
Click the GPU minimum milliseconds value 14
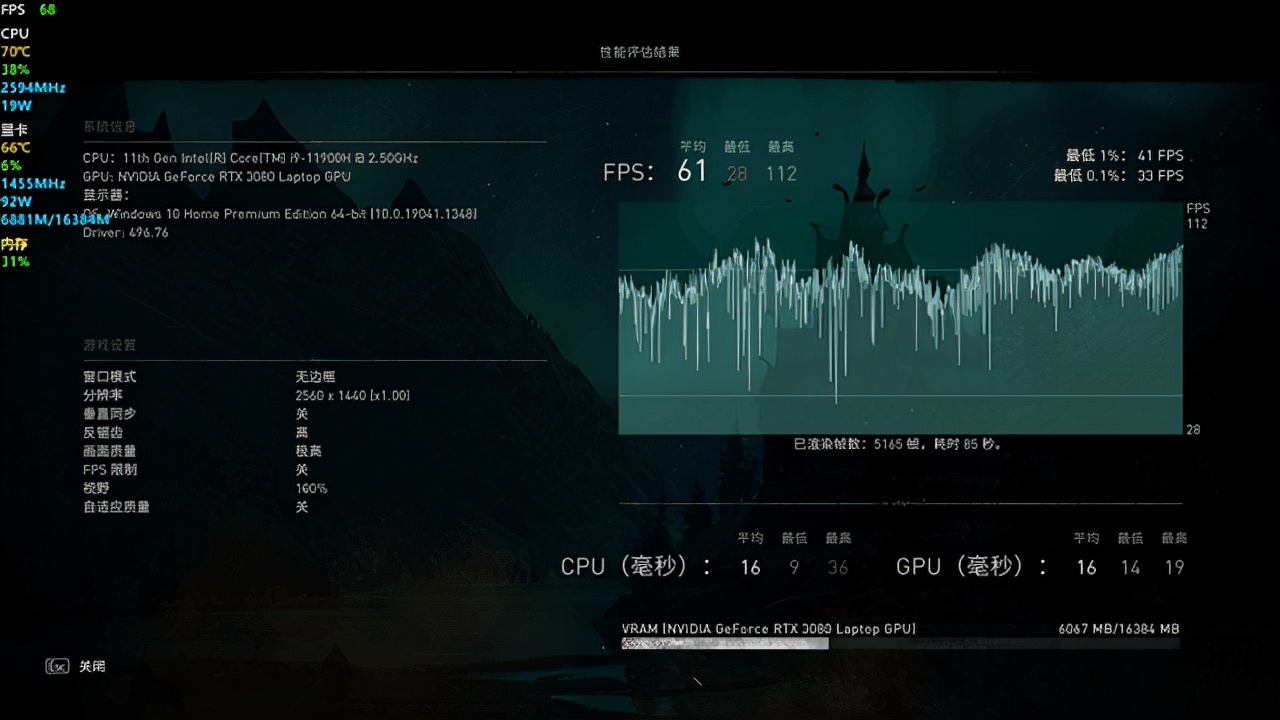[1130, 568]
